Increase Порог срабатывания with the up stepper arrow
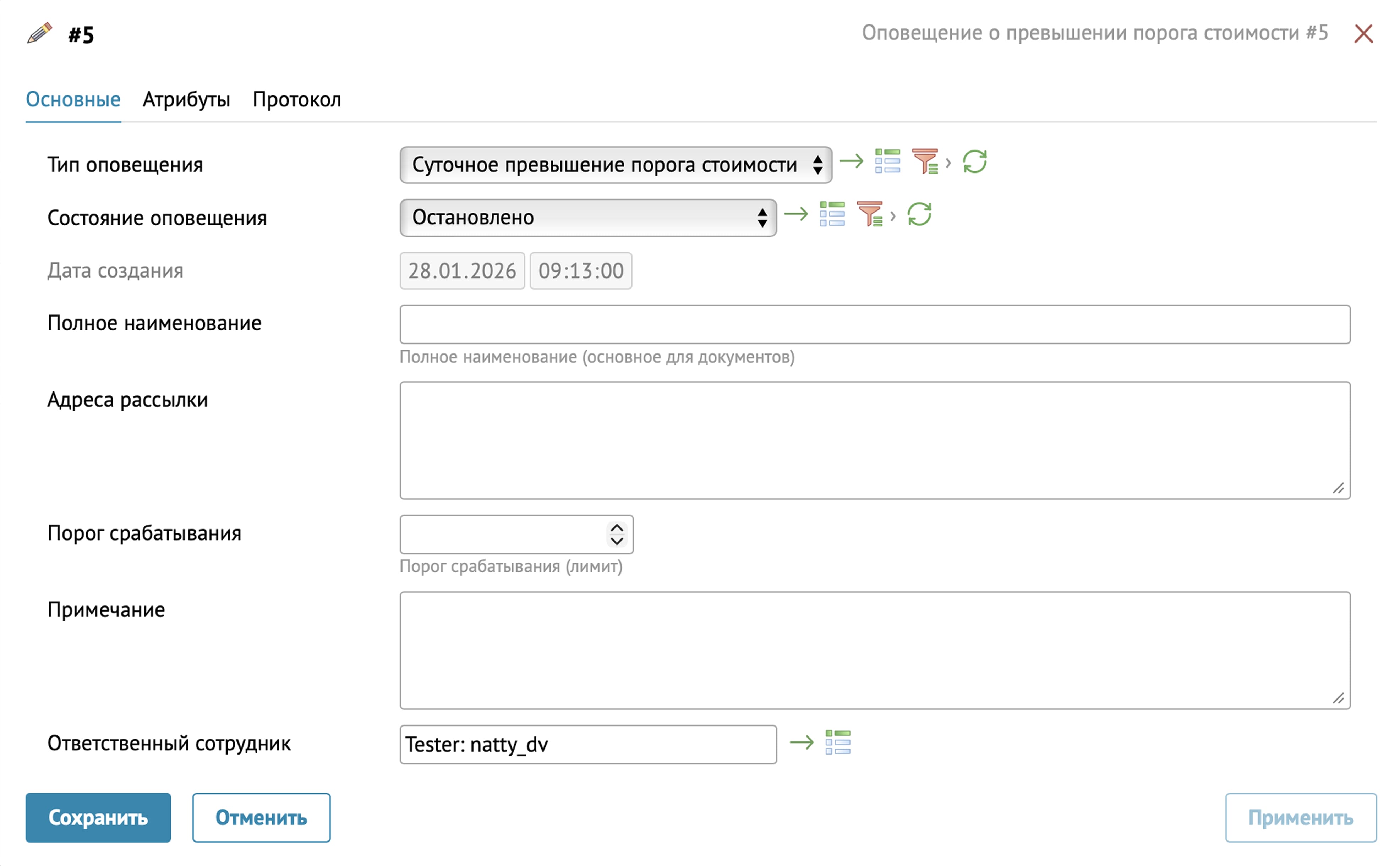Screen dimensions: 1400x866 [x=617, y=528]
